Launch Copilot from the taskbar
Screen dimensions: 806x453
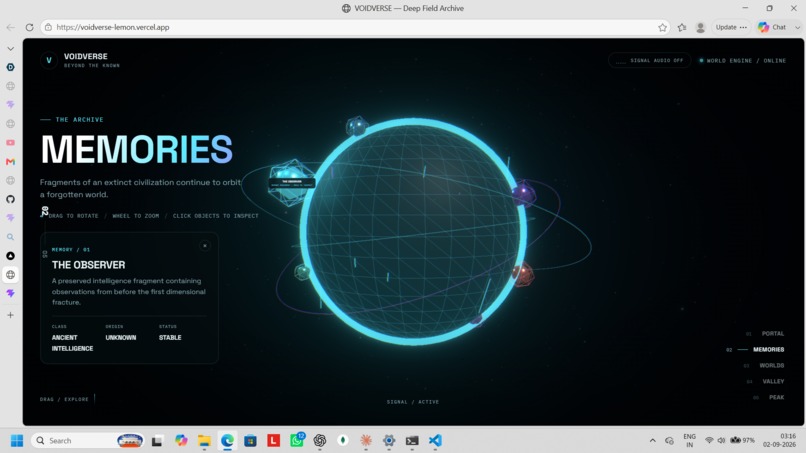181,441
